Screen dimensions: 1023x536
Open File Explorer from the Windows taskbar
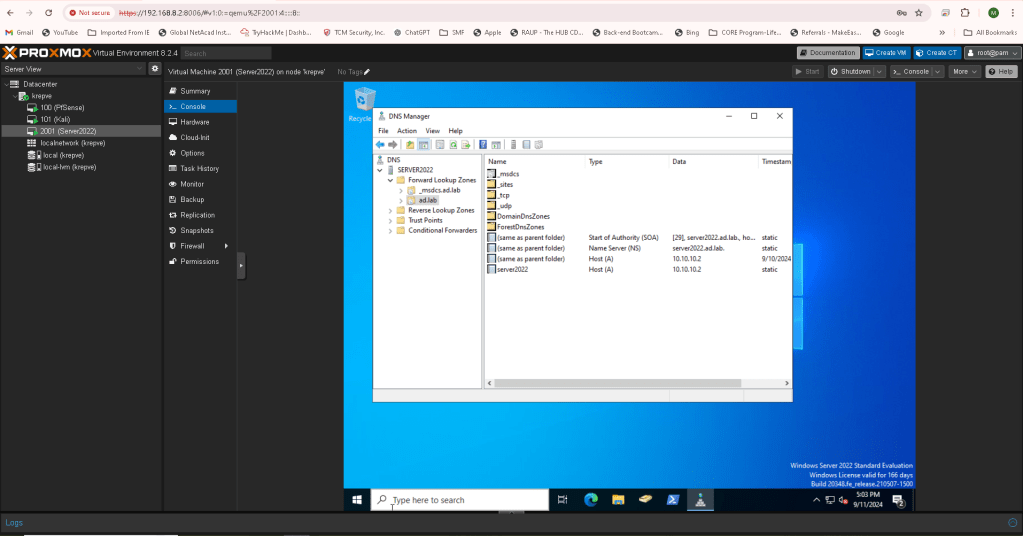618,500
